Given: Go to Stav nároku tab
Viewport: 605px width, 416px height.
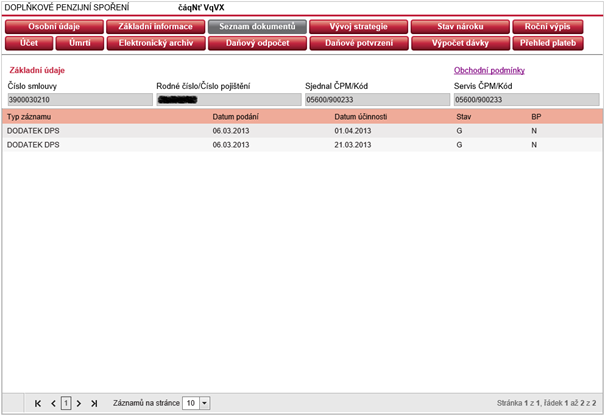Looking at the screenshot, I should [x=459, y=27].
